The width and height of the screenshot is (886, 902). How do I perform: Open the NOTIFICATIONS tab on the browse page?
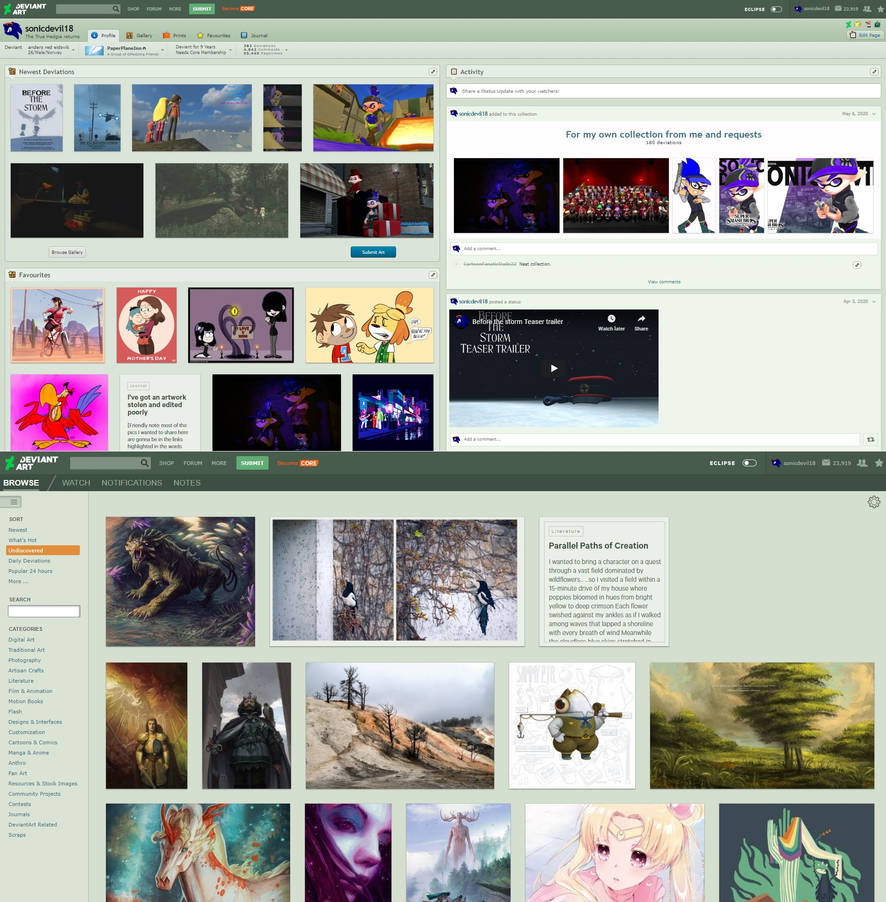[132, 483]
